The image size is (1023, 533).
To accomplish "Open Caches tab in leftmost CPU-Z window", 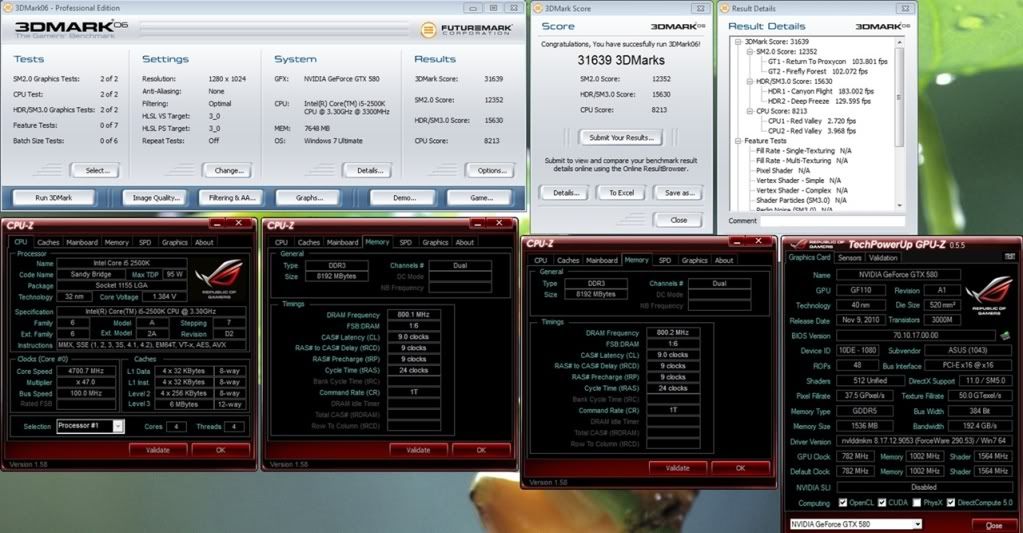I will tap(48, 242).
